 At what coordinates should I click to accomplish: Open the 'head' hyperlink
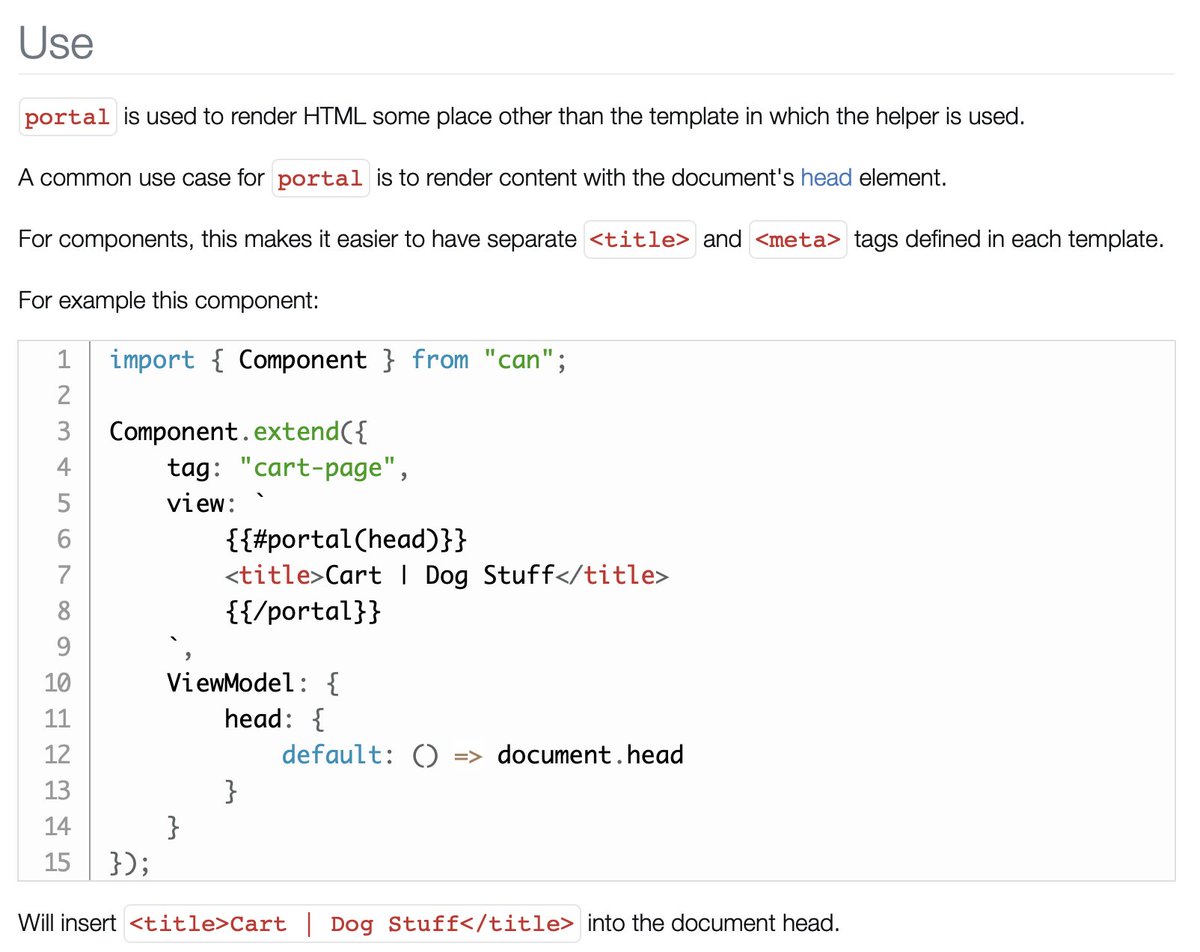pyautogui.click(x=826, y=179)
